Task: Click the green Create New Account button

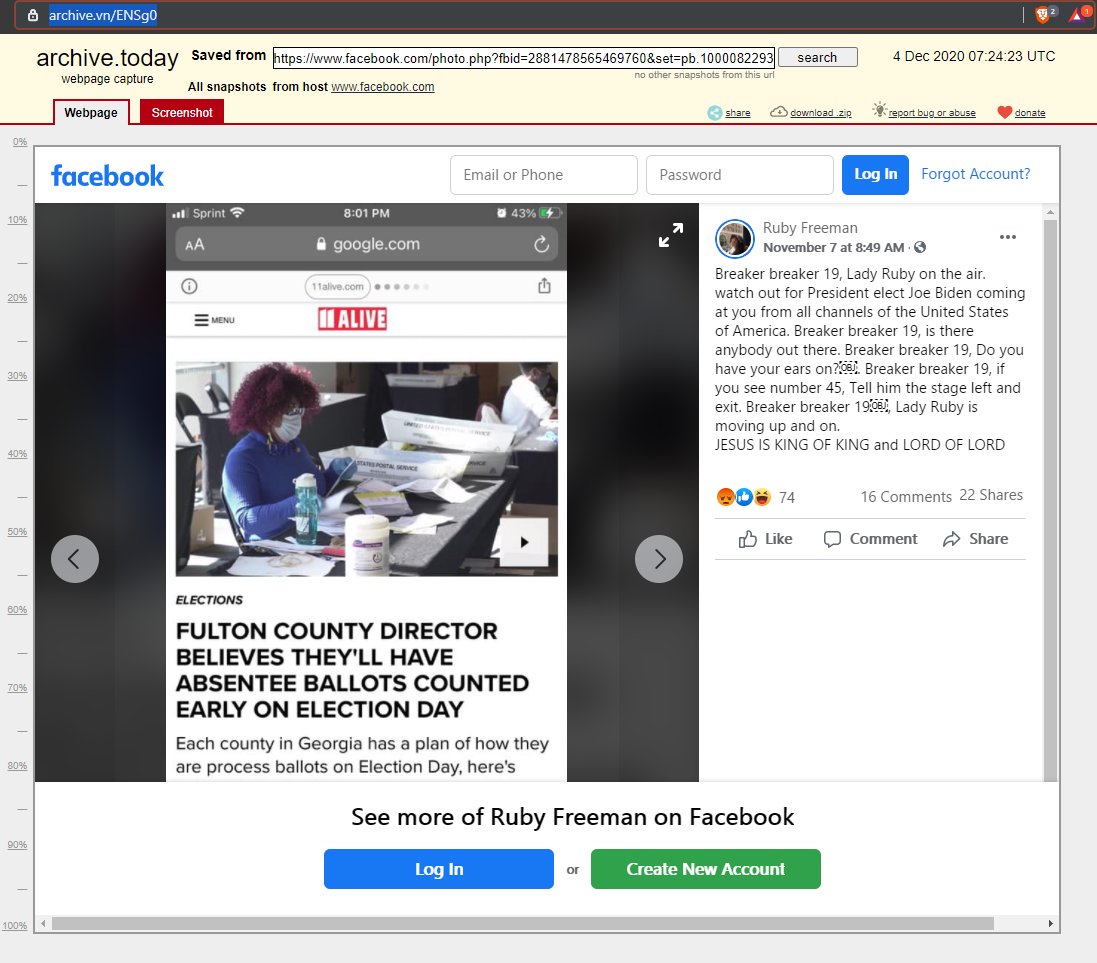Action: click(705, 869)
